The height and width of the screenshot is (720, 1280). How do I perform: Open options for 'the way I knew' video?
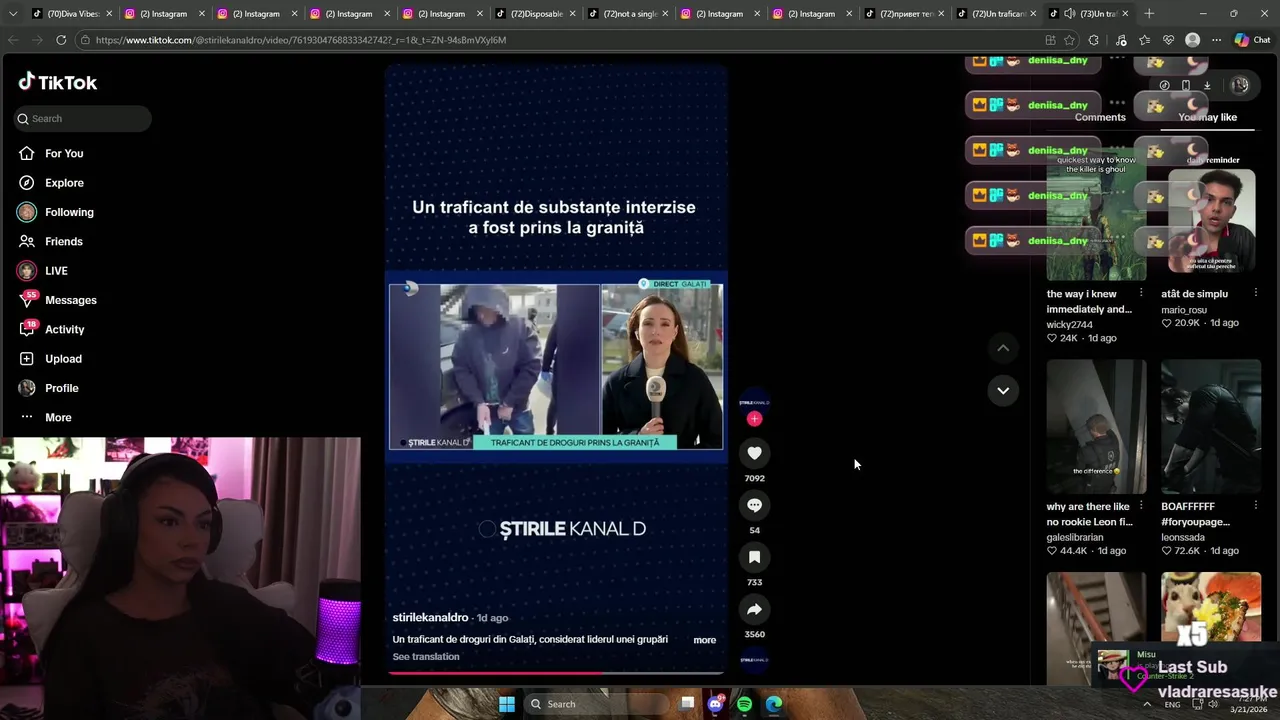pyautogui.click(x=1141, y=293)
